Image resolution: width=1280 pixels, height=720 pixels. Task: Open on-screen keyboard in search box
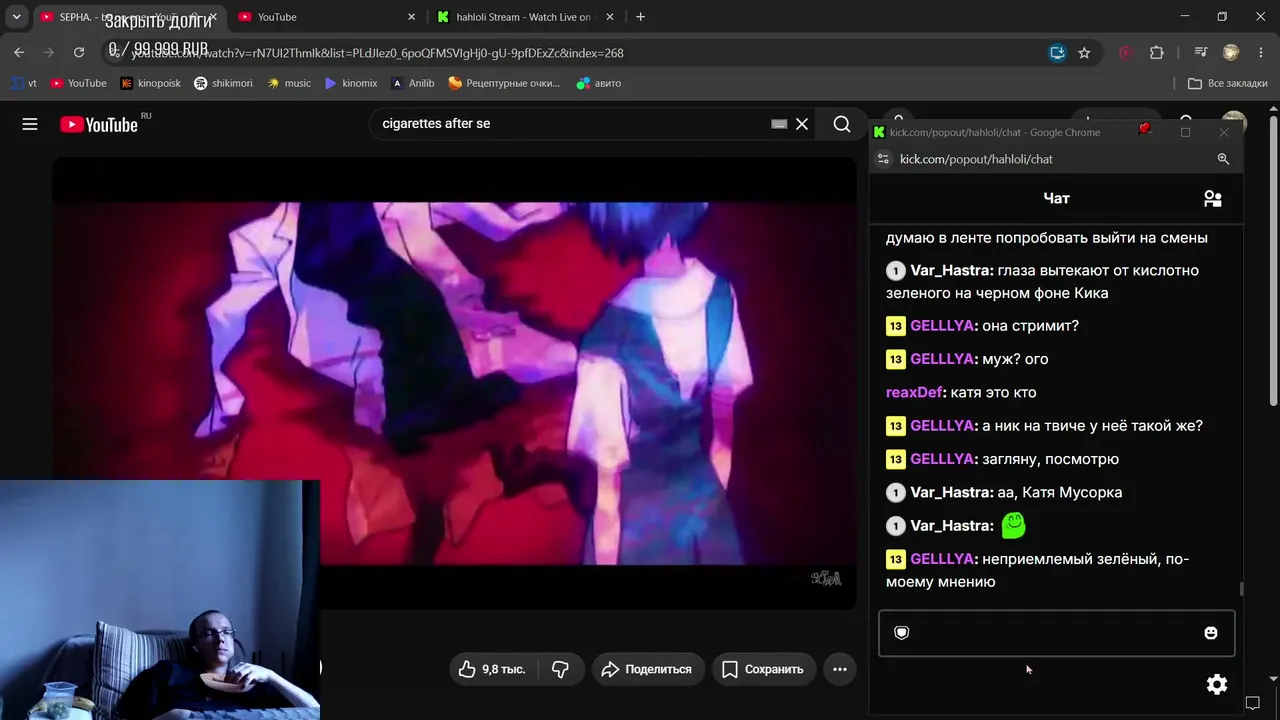[779, 124]
